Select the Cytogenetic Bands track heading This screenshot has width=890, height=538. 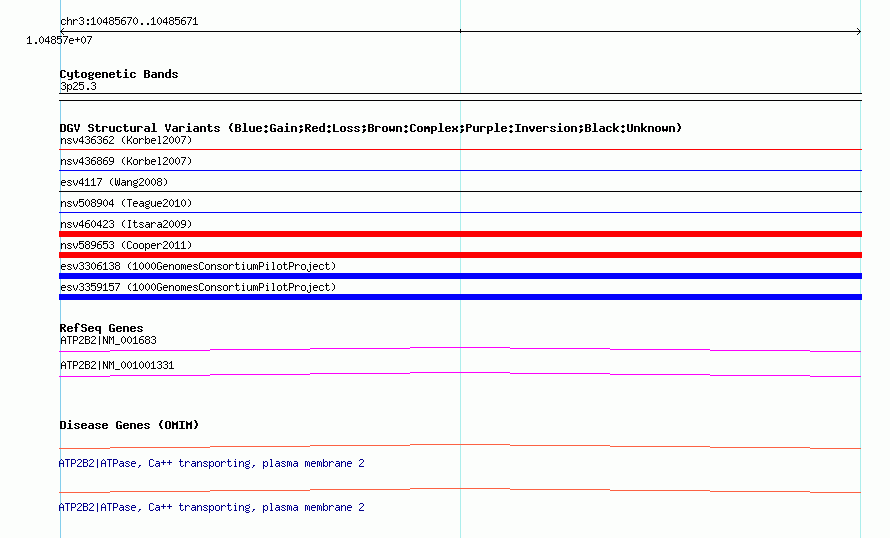[x=119, y=74]
